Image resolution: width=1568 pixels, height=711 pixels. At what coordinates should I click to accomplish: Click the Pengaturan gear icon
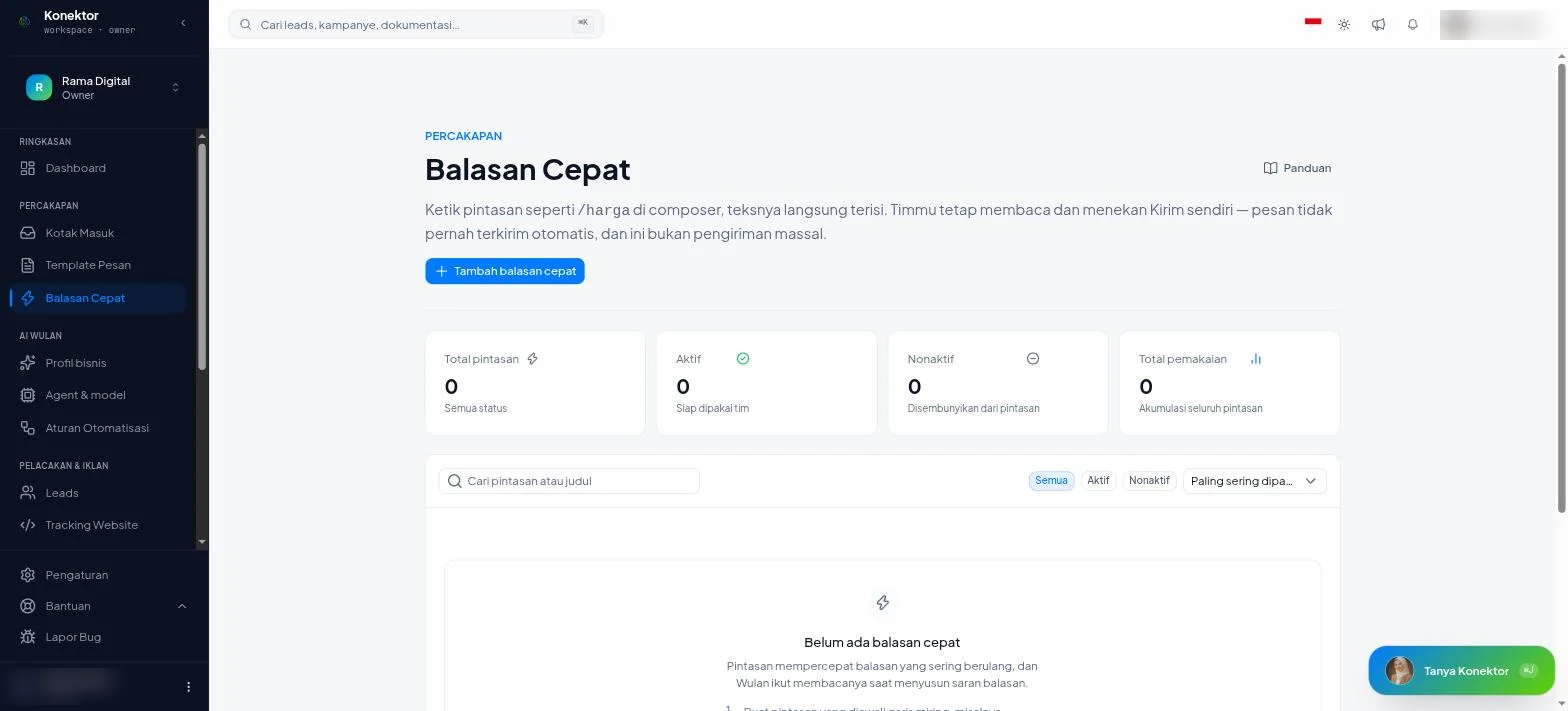tap(28, 575)
